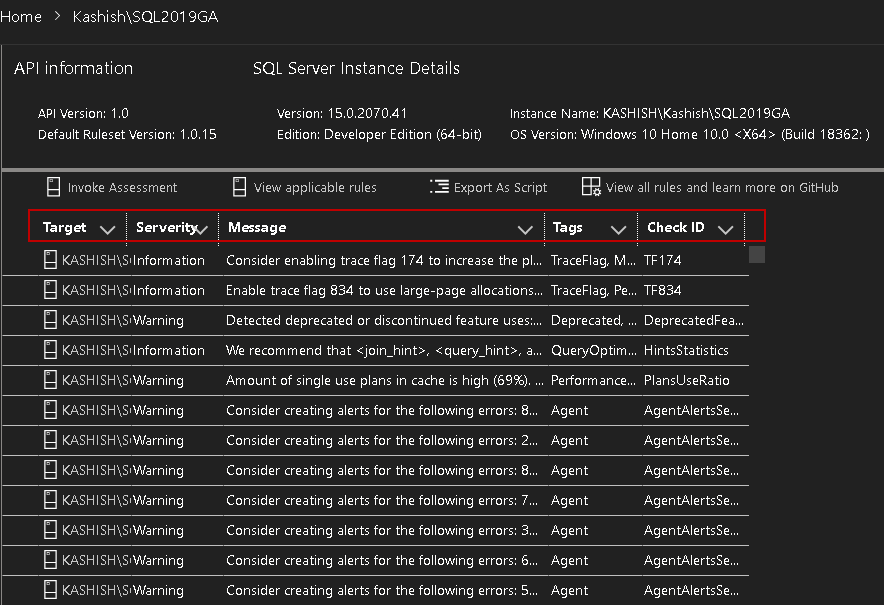Click the Invoke Assessment icon
This screenshot has width=884, height=605.
pyautogui.click(x=54, y=187)
